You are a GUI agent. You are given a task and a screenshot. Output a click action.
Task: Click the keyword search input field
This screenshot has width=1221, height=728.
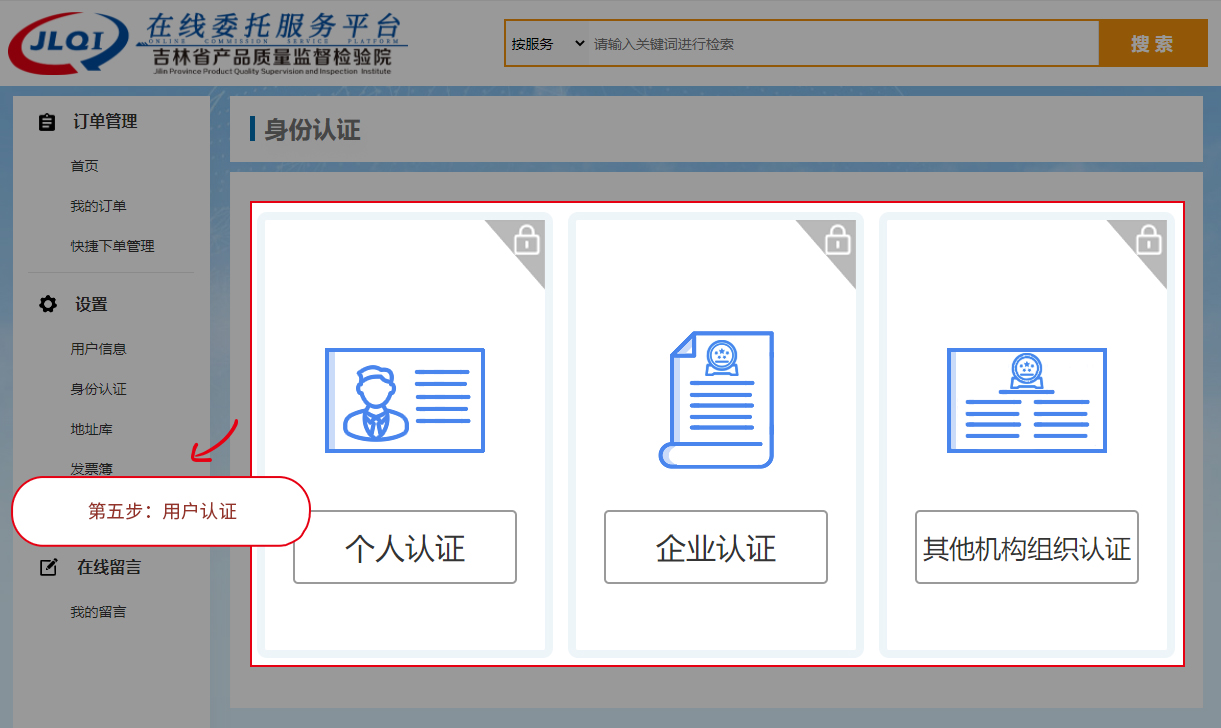coord(840,44)
